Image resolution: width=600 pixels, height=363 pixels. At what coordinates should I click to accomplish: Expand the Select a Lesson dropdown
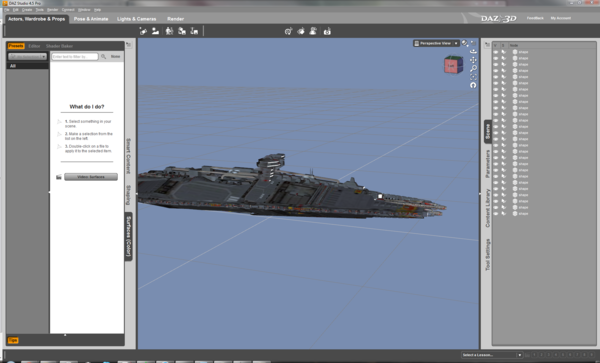[x=492, y=355]
